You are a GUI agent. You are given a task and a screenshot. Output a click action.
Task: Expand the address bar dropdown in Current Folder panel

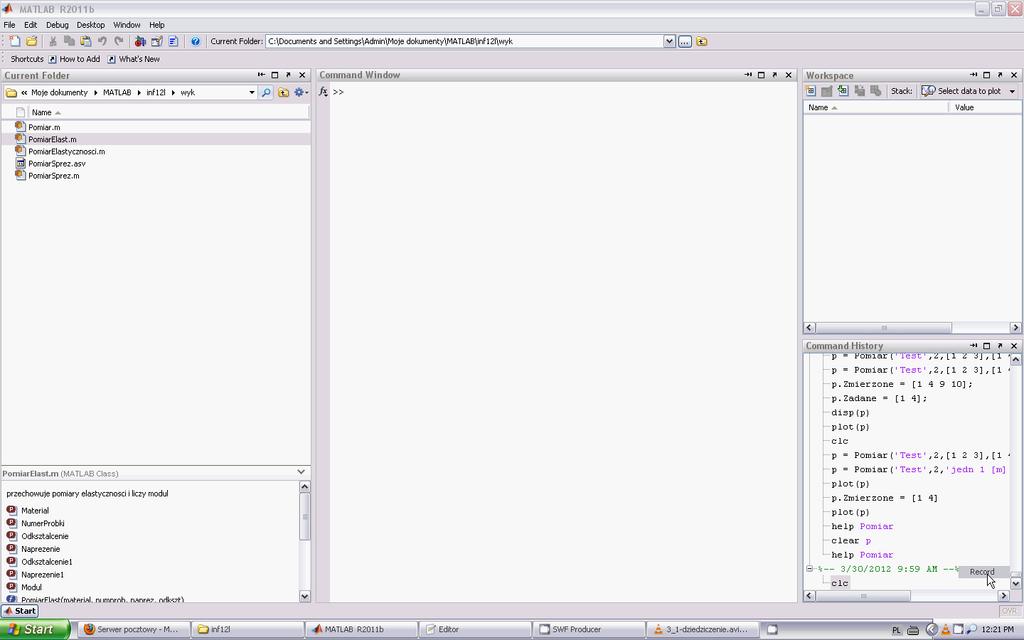tap(251, 93)
